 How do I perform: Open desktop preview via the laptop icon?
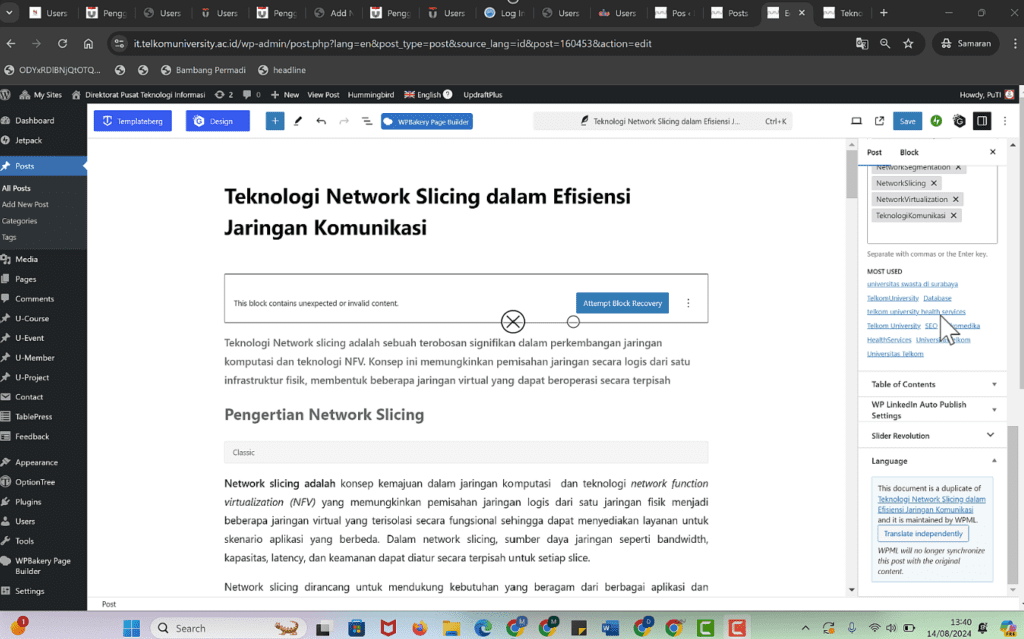pos(856,120)
